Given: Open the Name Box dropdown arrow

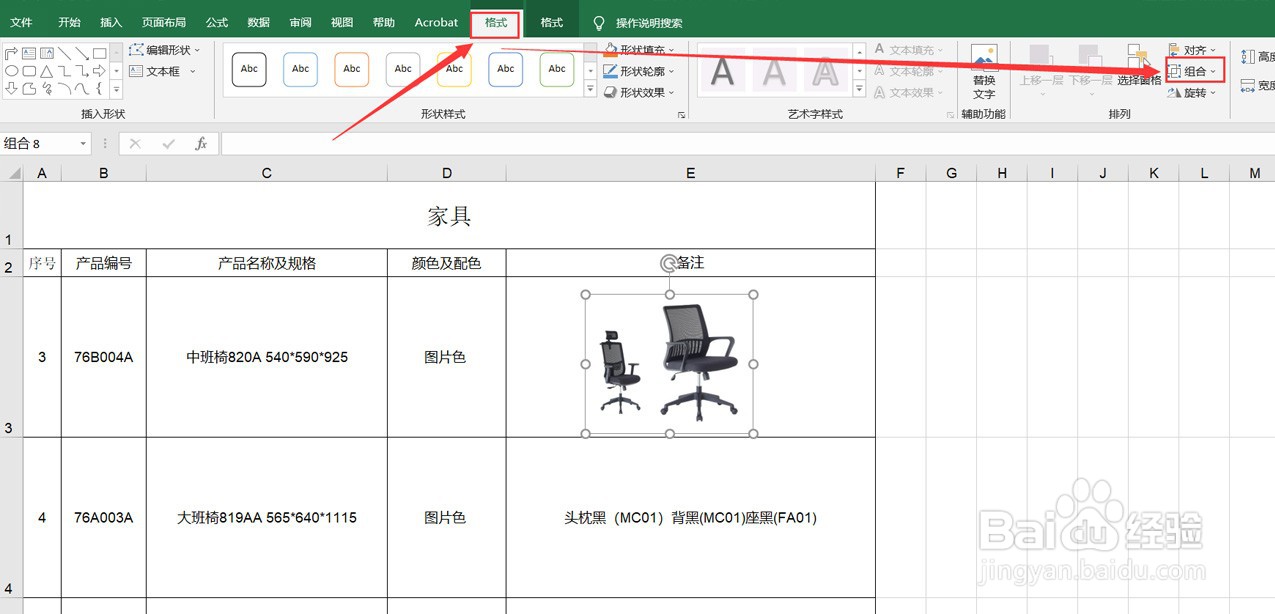Looking at the screenshot, I should coord(83,144).
